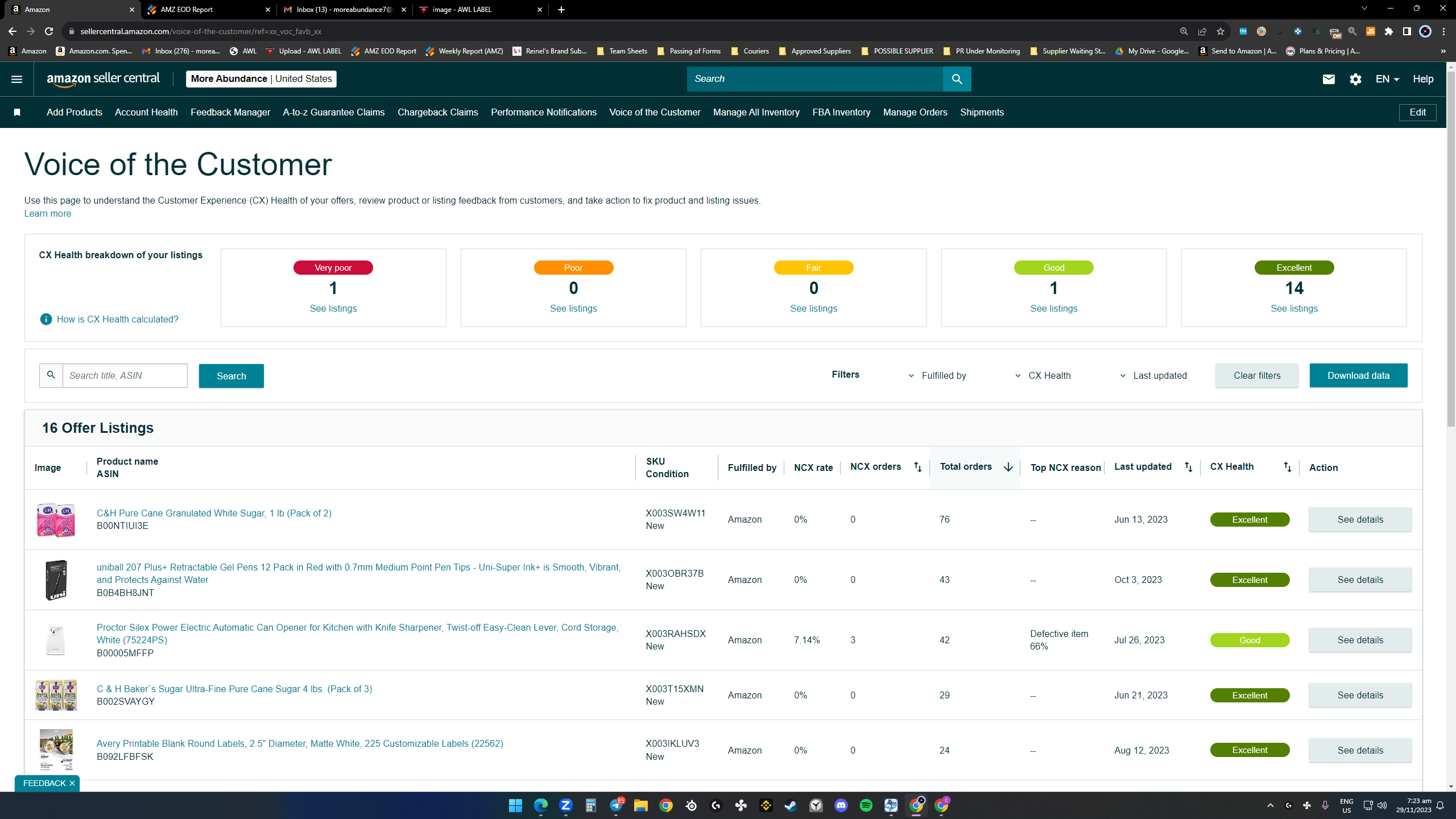Click the magnifier button in the top search bar
1456x819 pixels.
tap(957, 79)
